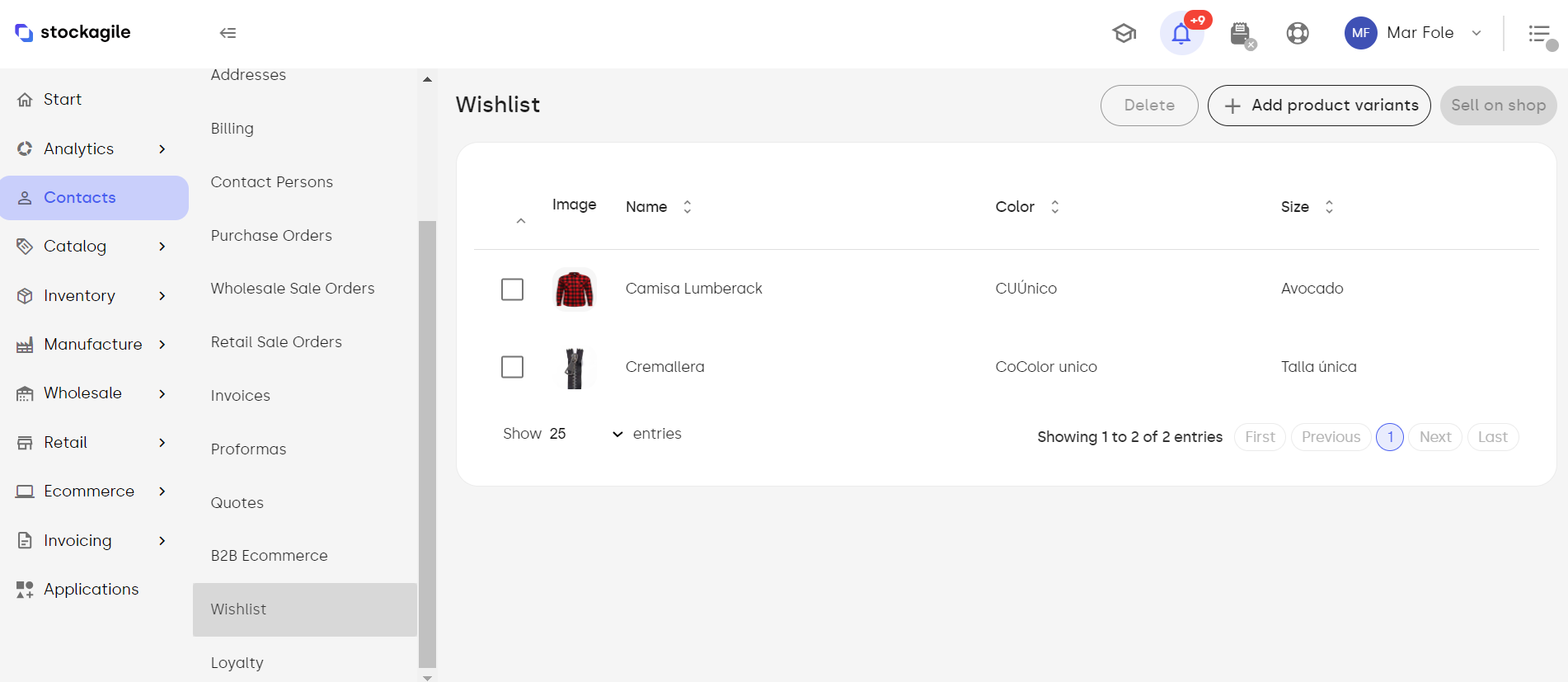Tick the Camisa Lumberack checkbox
1568x682 pixels.
tap(512, 289)
